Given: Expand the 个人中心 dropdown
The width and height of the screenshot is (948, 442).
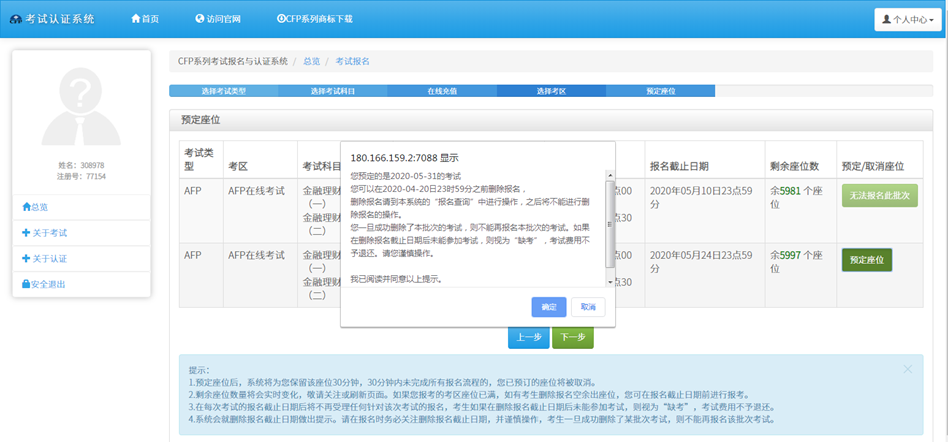Looking at the screenshot, I should tap(907, 19).
